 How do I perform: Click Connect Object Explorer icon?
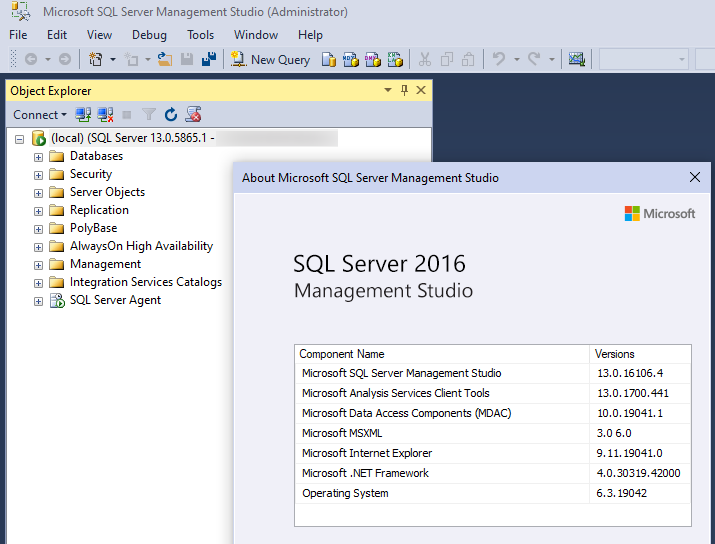coord(83,114)
